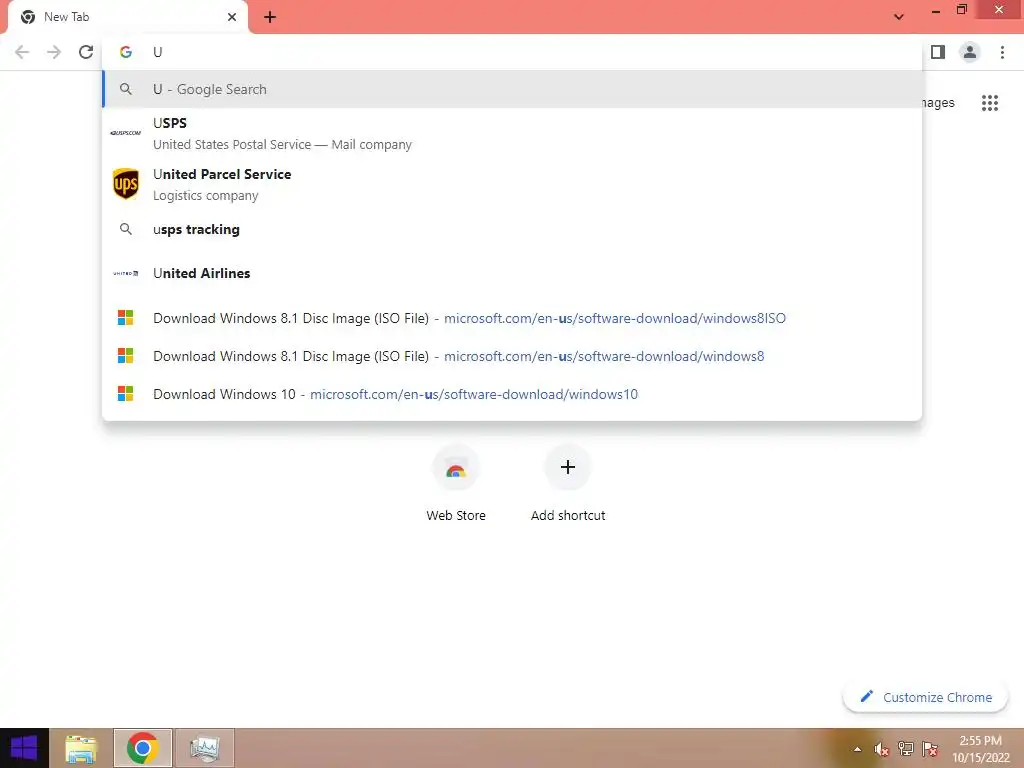Open a new tab with the plus button
The width and height of the screenshot is (1024, 768).
[270, 17]
